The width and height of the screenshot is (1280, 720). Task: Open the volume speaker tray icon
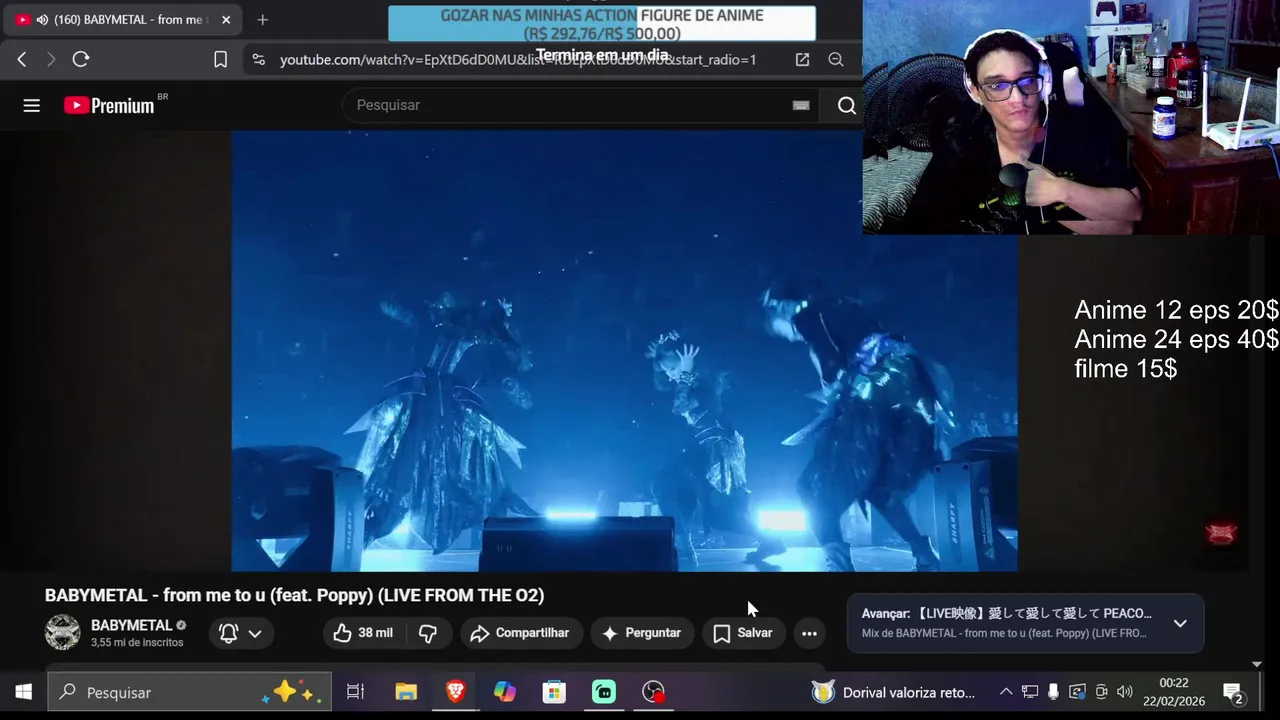point(1125,692)
